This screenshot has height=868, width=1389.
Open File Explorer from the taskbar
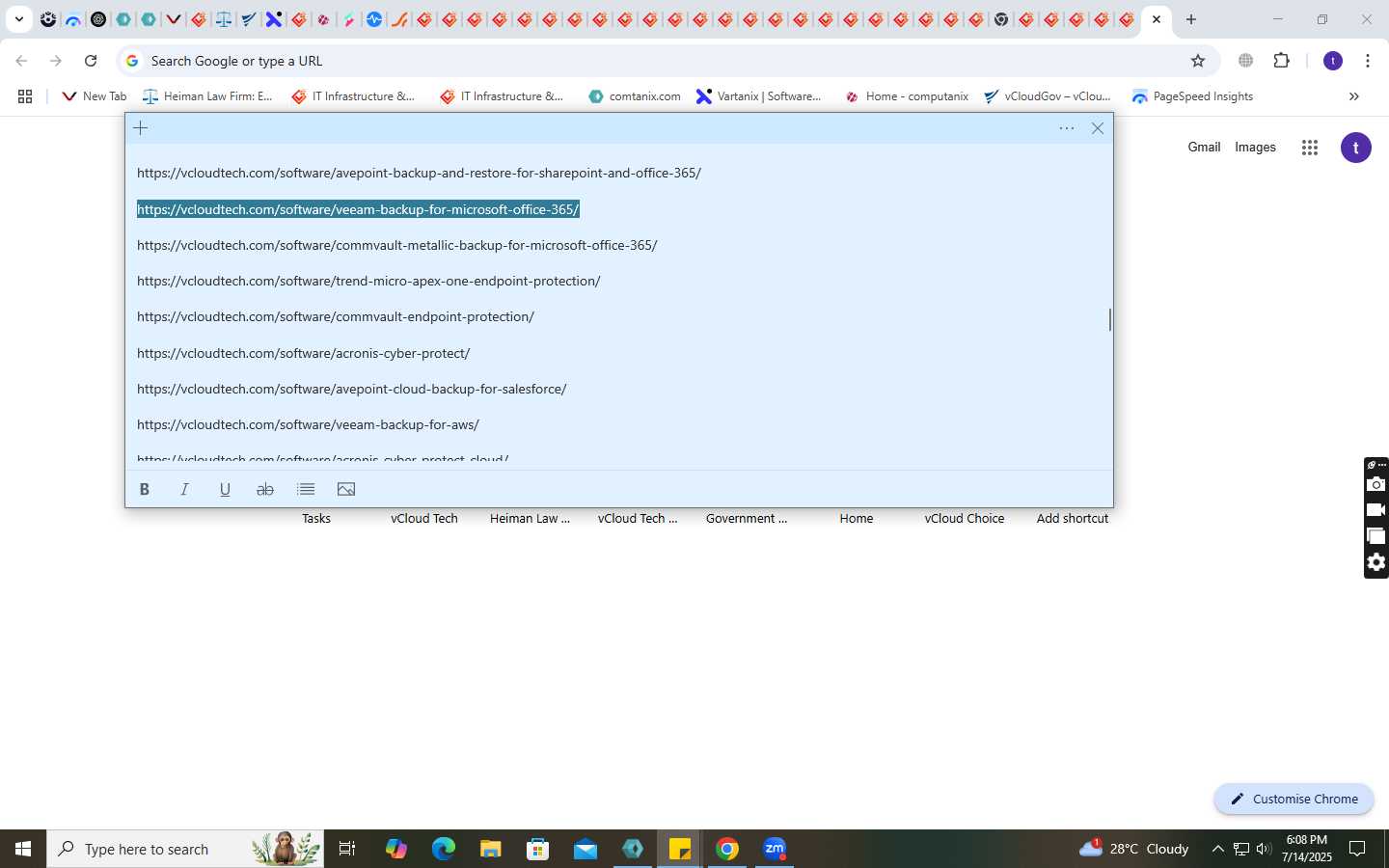pos(490,849)
